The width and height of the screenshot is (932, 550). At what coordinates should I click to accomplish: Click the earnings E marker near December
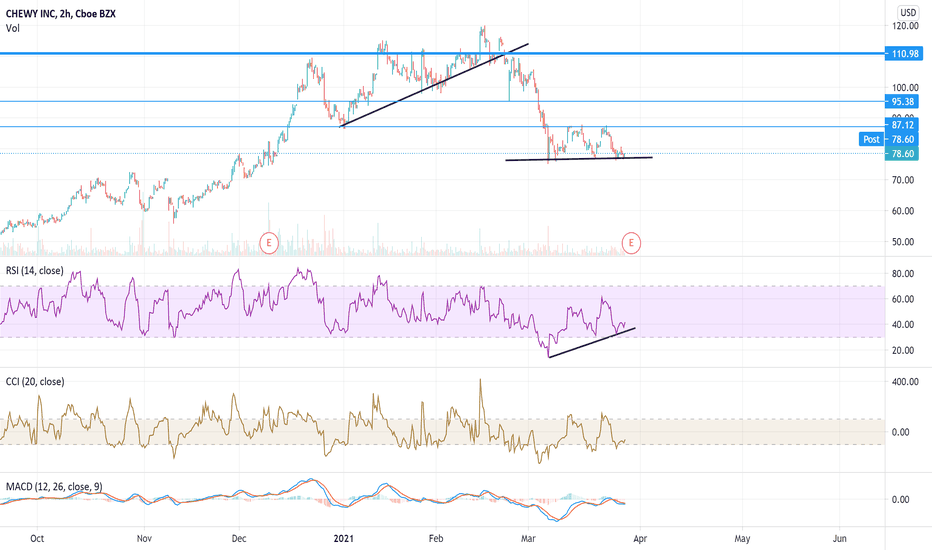pos(269,243)
